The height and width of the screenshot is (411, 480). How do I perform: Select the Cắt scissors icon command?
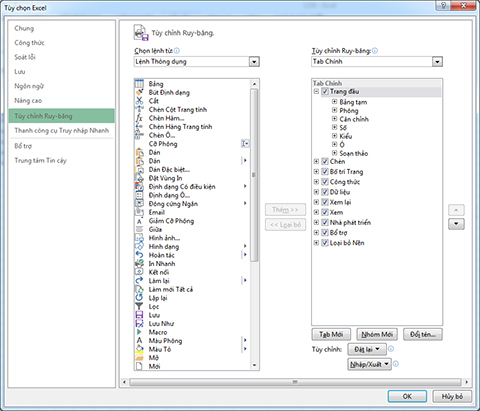click(139, 101)
